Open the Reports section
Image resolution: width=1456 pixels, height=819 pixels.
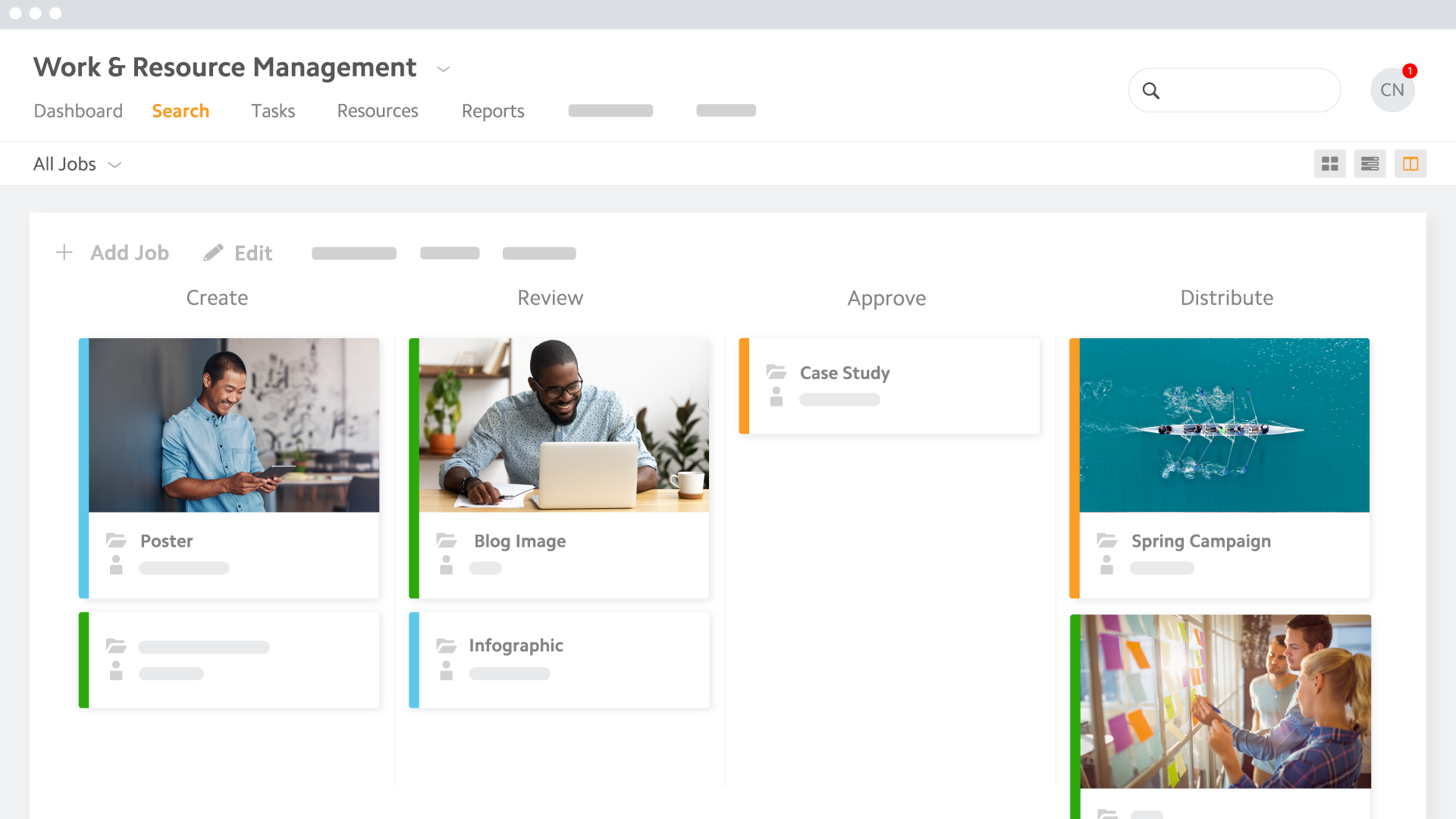coord(493,111)
